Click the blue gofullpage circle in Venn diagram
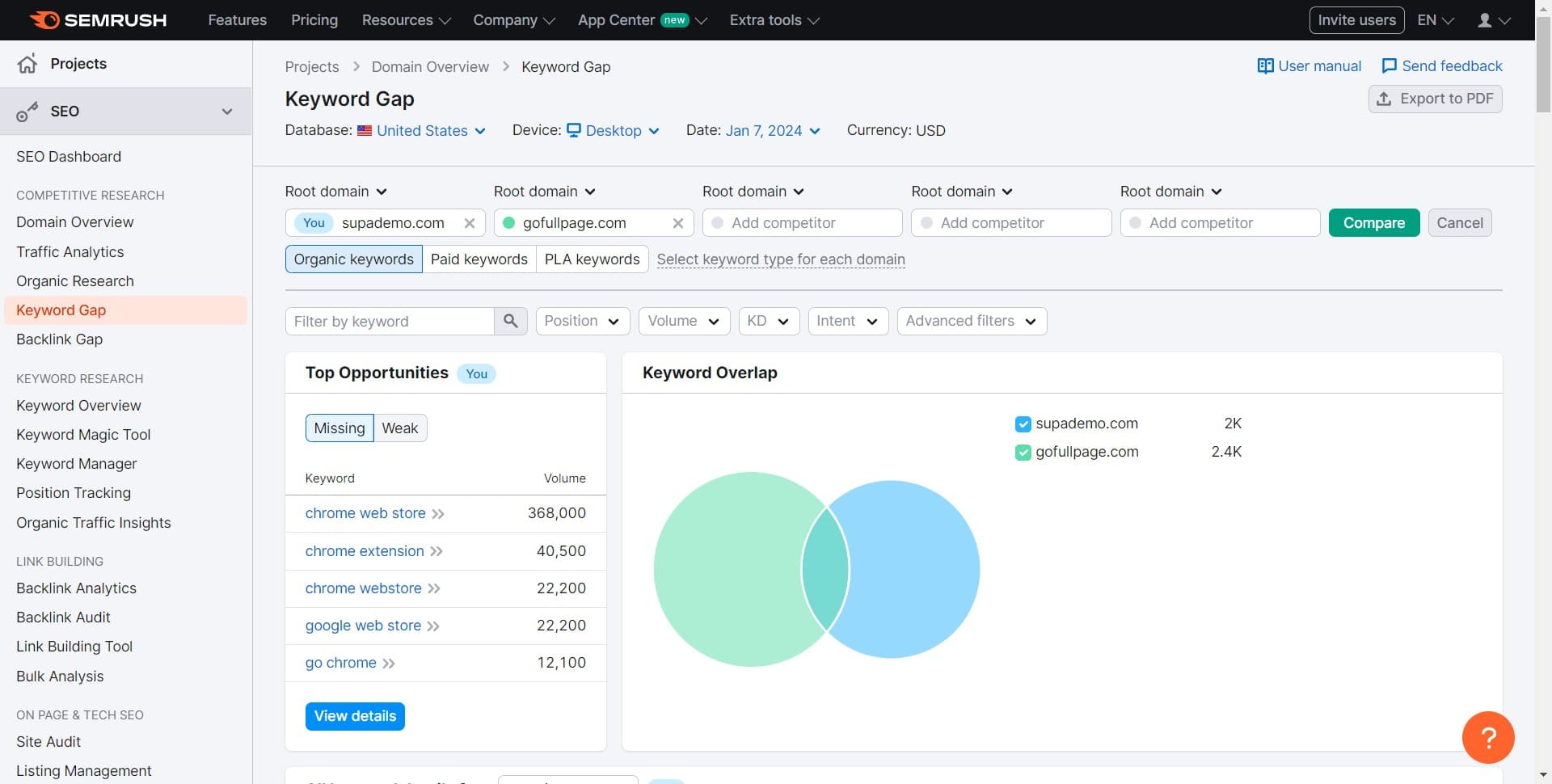This screenshot has width=1552, height=784. click(x=913, y=570)
